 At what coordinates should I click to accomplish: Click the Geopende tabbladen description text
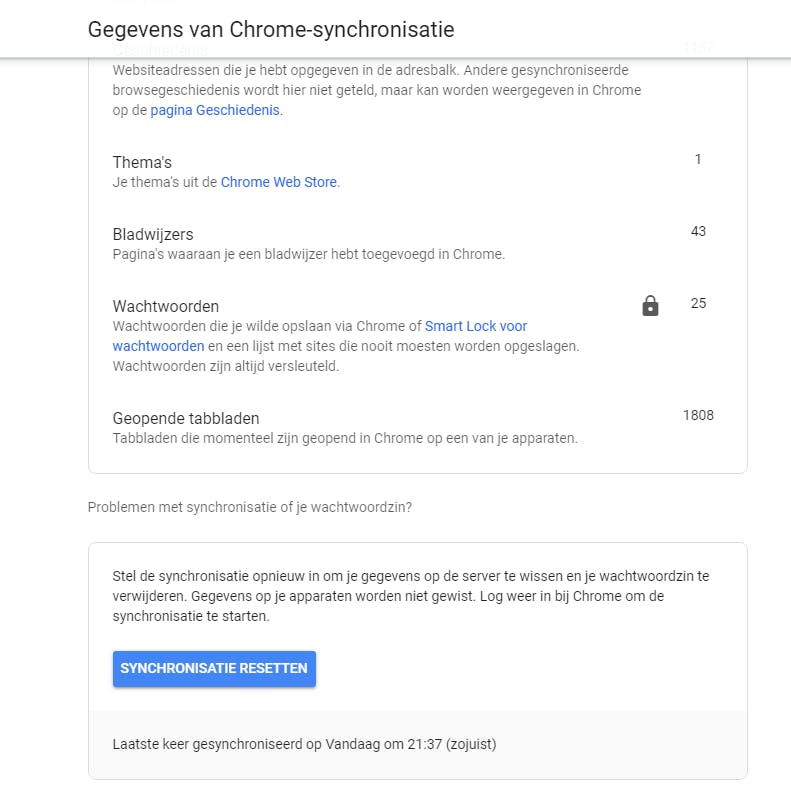click(345, 438)
